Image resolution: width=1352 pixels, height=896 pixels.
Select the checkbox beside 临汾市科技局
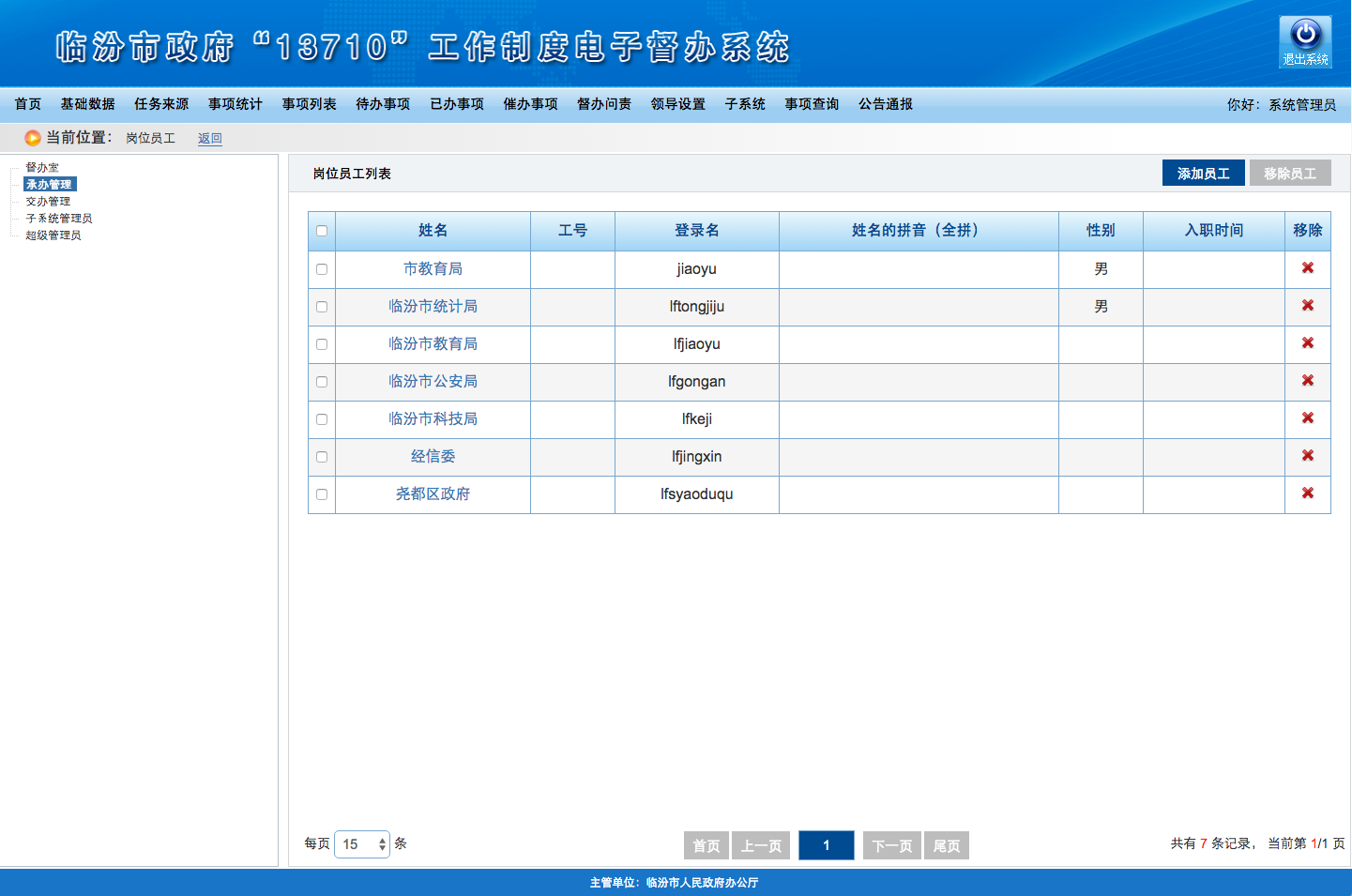click(322, 419)
